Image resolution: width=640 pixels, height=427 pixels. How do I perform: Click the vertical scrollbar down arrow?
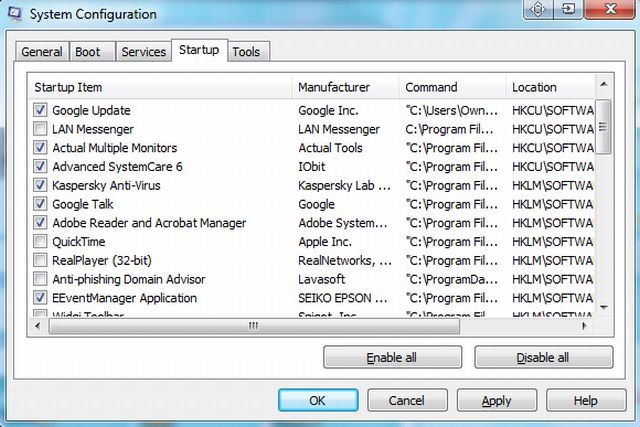(x=604, y=308)
